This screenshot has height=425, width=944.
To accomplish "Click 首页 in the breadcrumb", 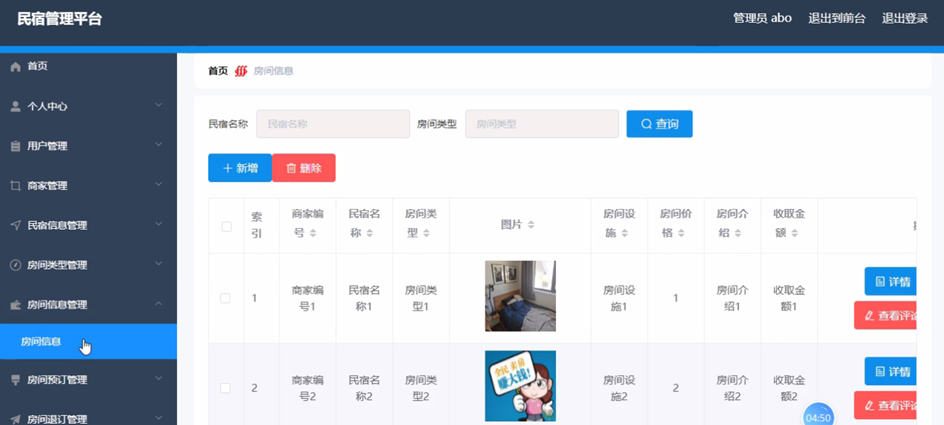I will click(x=218, y=71).
